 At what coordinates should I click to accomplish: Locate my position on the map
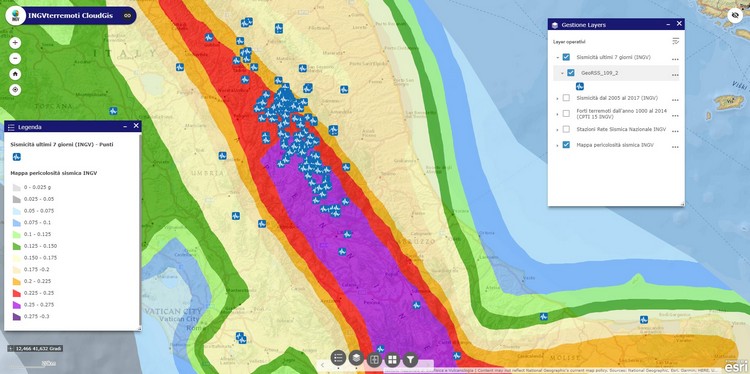pos(15,89)
